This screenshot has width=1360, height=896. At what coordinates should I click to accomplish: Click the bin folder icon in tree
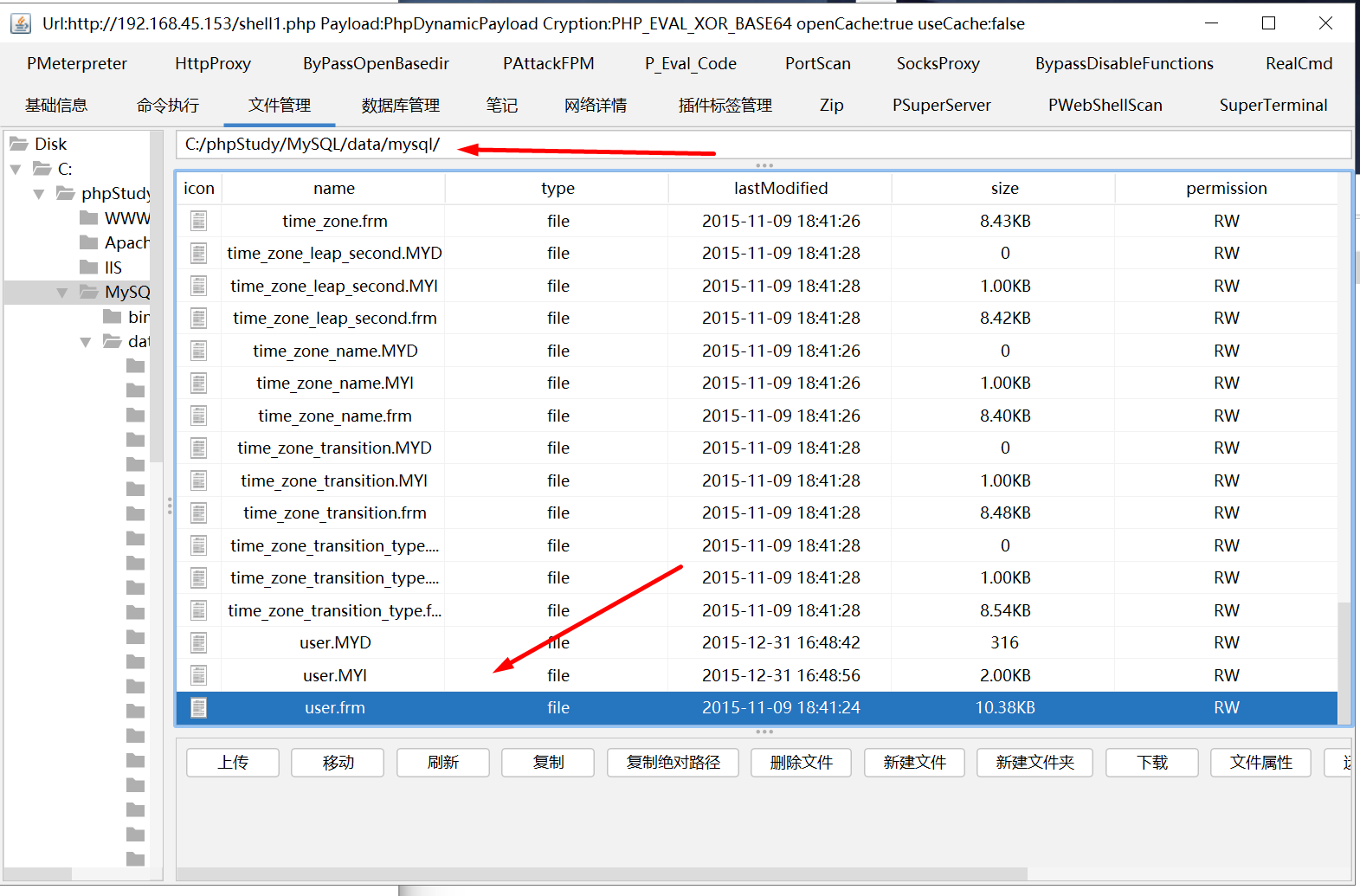coord(112,316)
